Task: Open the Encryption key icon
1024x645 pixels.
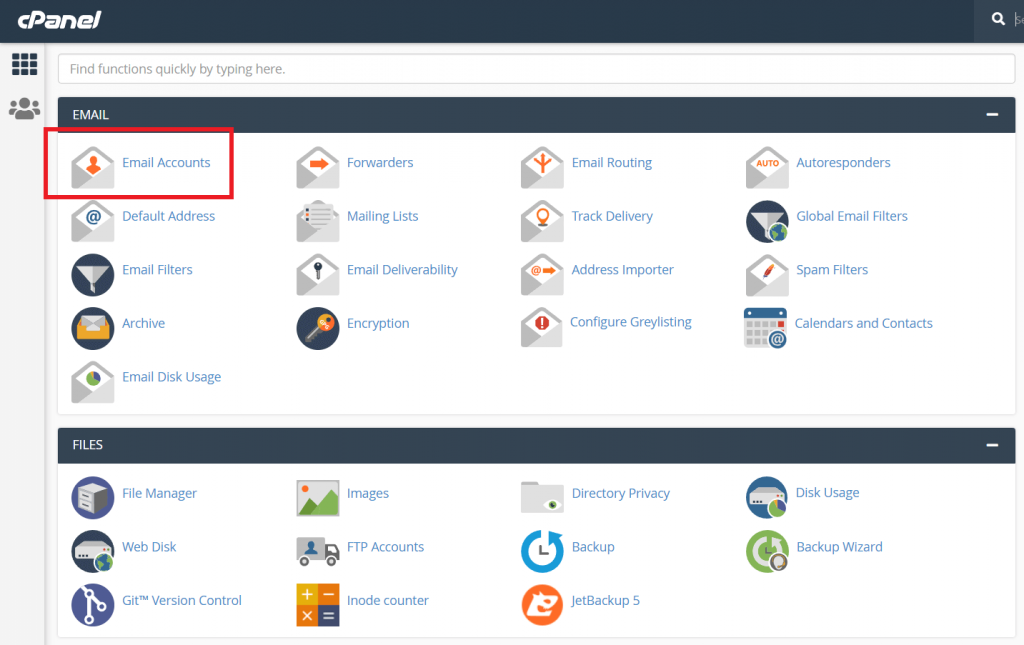Action: (x=318, y=328)
